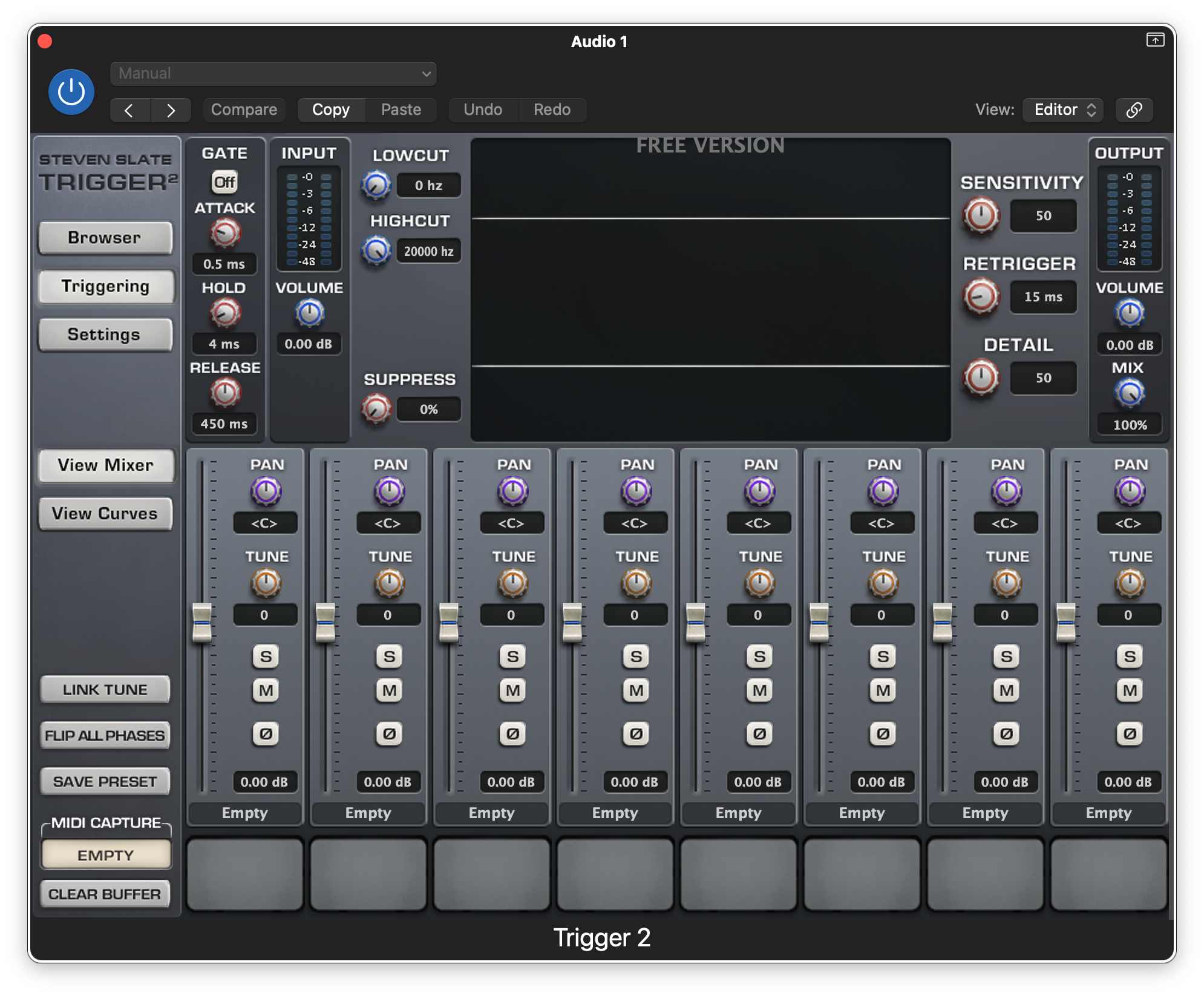The height and width of the screenshot is (996, 1204).
Task: Adjust the first channel's Pan knob
Action: click(265, 491)
